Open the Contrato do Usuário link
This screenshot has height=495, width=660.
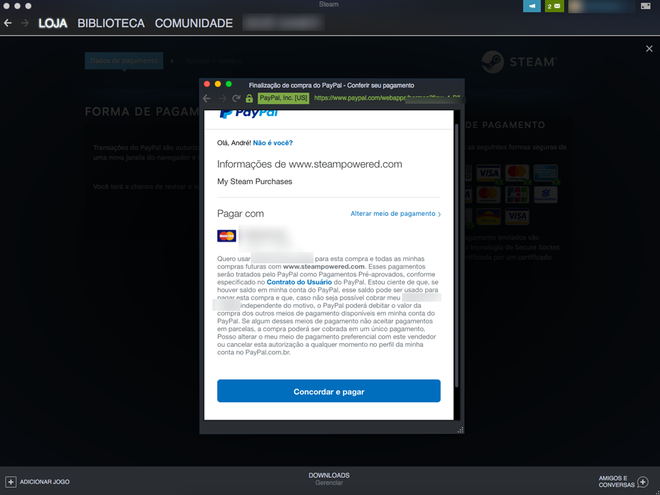pos(299,282)
